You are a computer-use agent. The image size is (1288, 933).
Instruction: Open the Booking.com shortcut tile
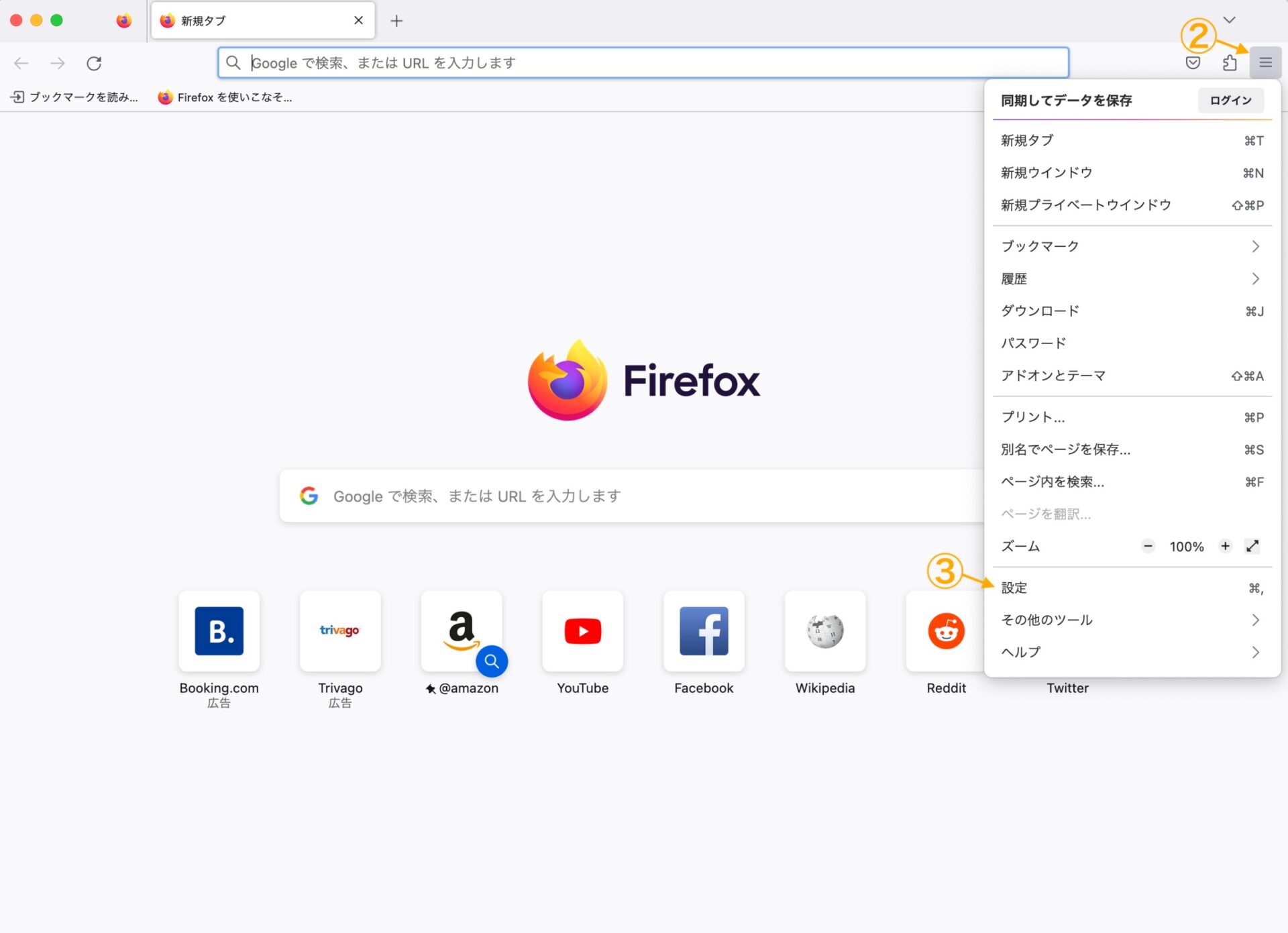click(219, 630)
